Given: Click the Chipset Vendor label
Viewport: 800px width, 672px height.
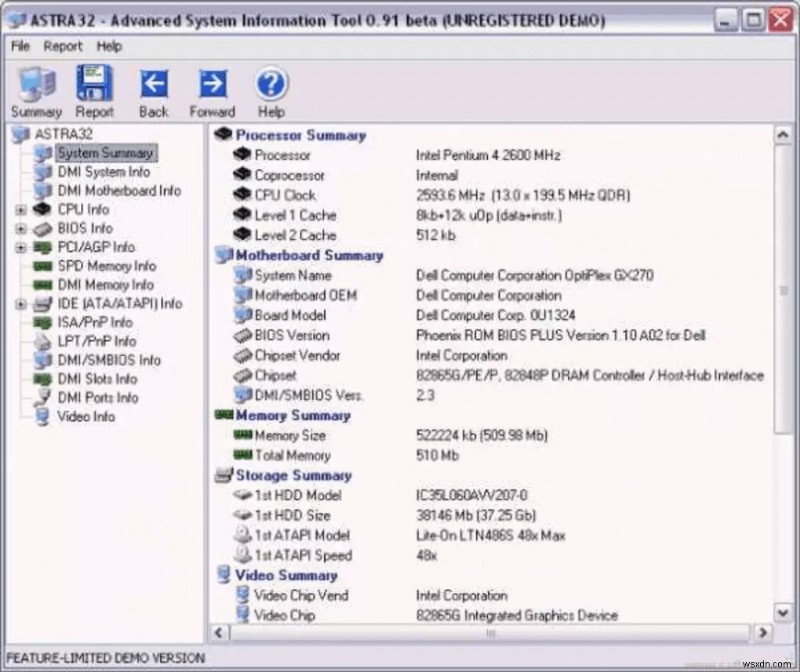Looking at the screenshot, I should point(297,355).
